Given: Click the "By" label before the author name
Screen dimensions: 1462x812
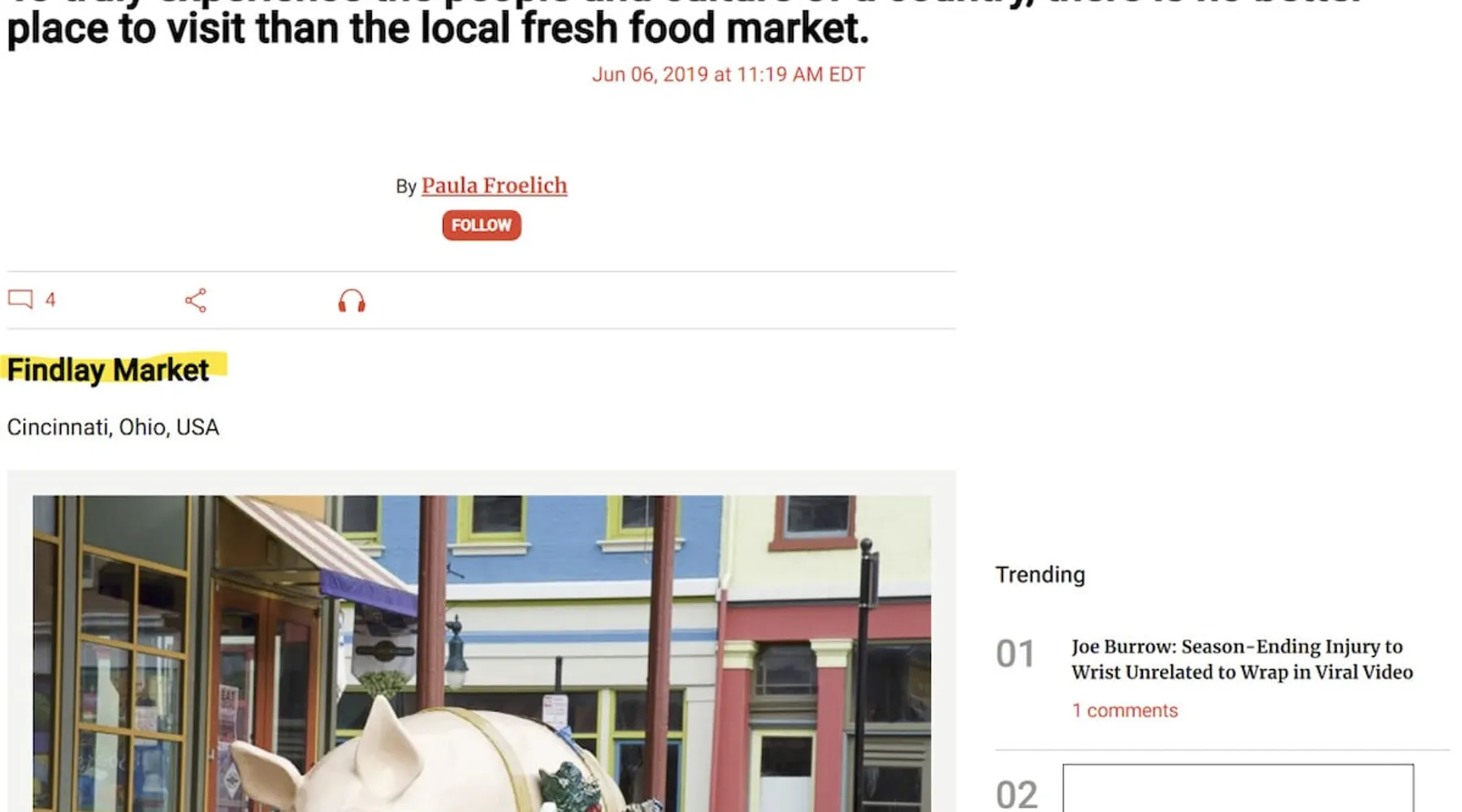Looking at the screenshot, I should (406, 187).
